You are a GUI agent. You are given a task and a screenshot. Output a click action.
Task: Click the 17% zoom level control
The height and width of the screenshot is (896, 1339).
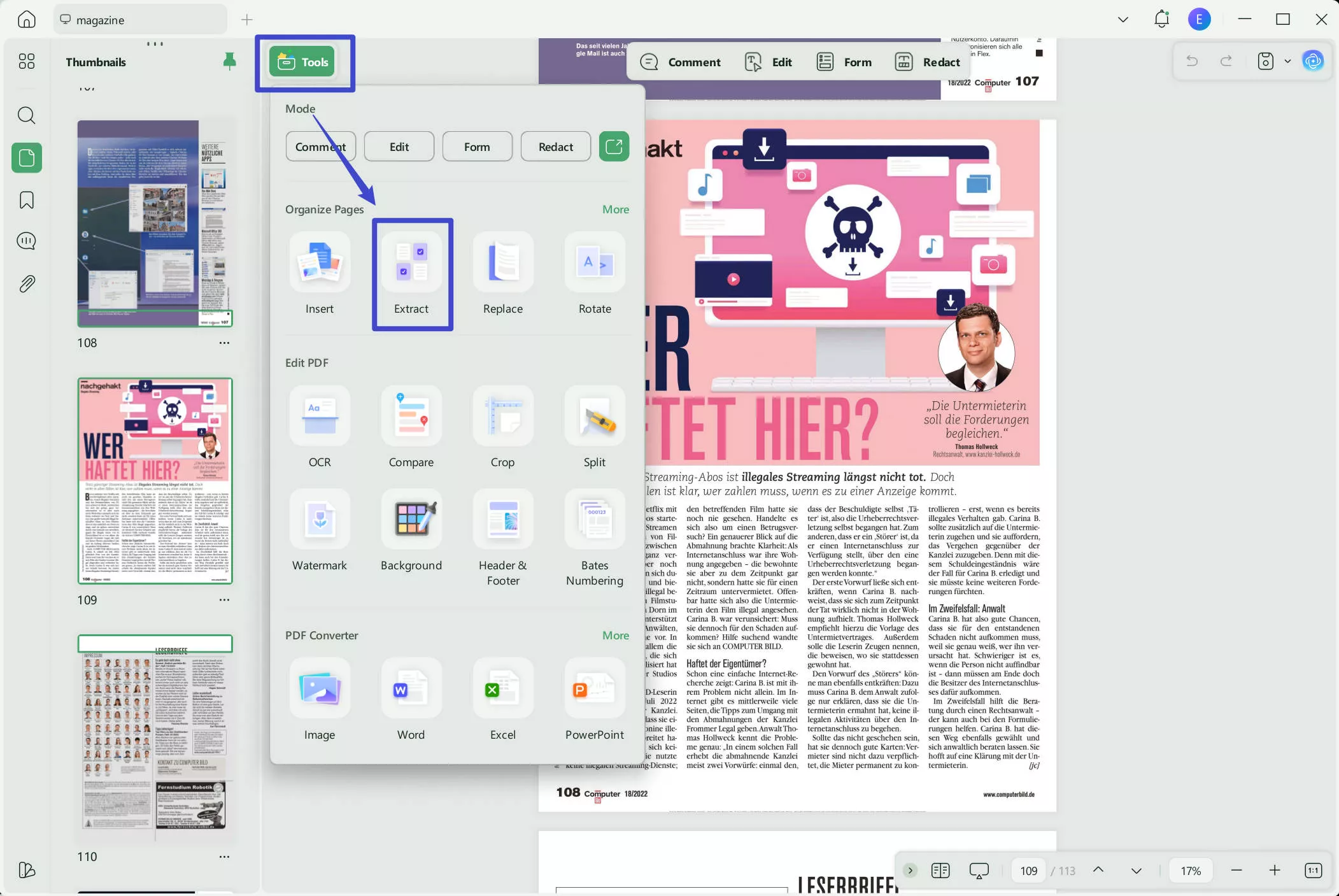pyautogui.click(x=1191, y=870)
